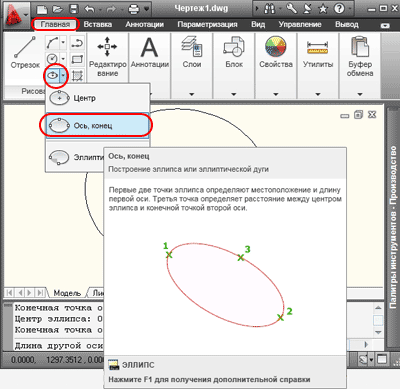Restore the inner drawing window
The height and width of the screenshot is (389, 400).
pos(358,115)
